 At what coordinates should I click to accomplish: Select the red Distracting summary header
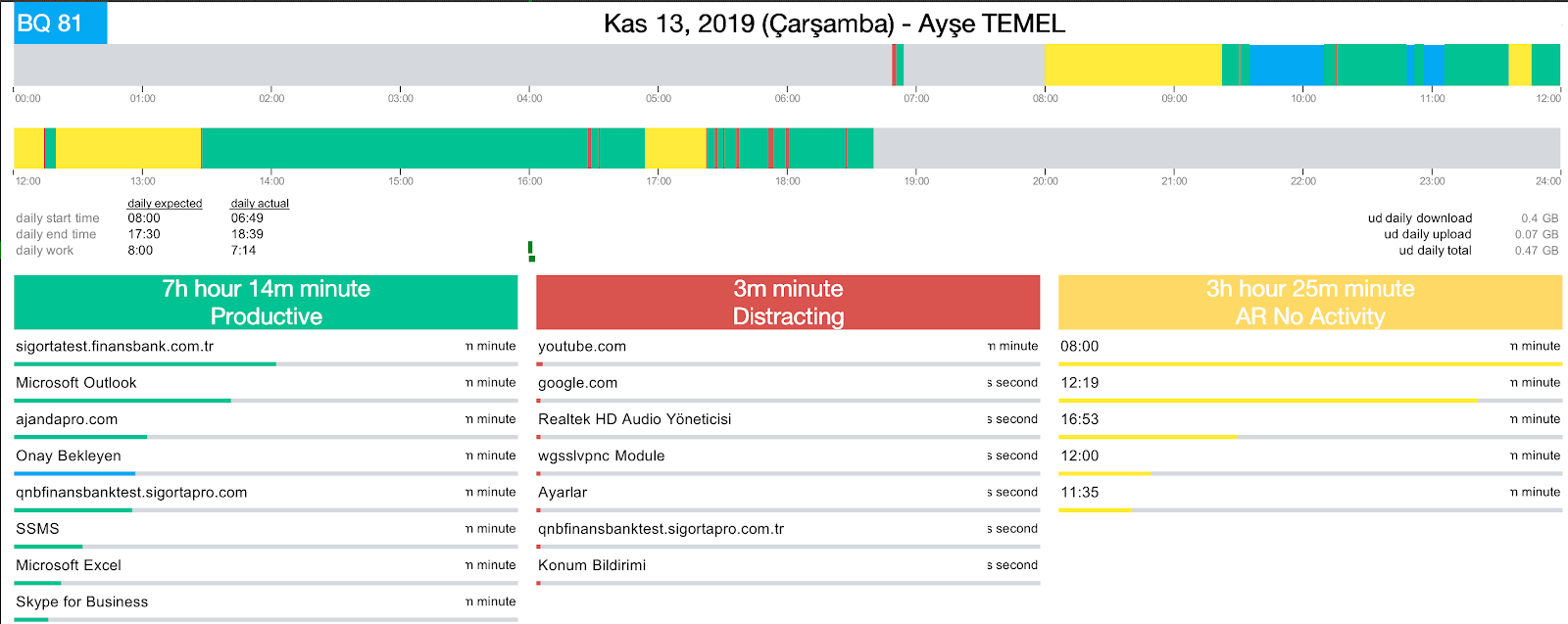788,303
